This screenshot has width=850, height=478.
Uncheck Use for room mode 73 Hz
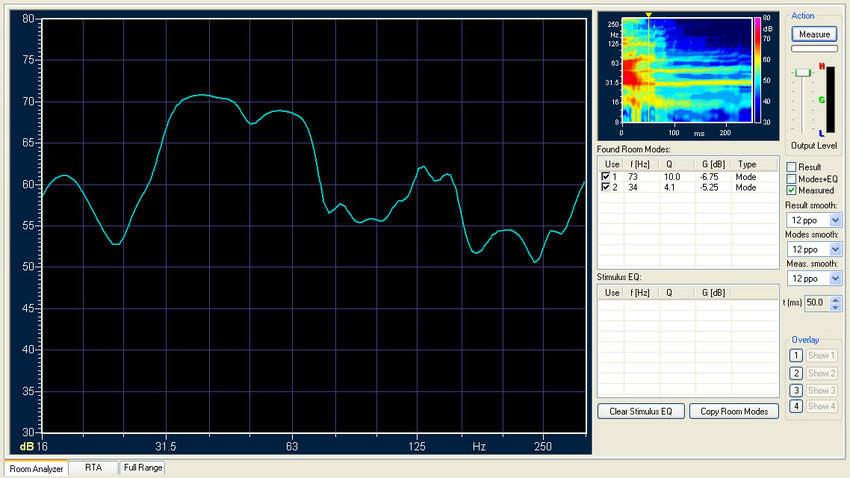[606, 177]
